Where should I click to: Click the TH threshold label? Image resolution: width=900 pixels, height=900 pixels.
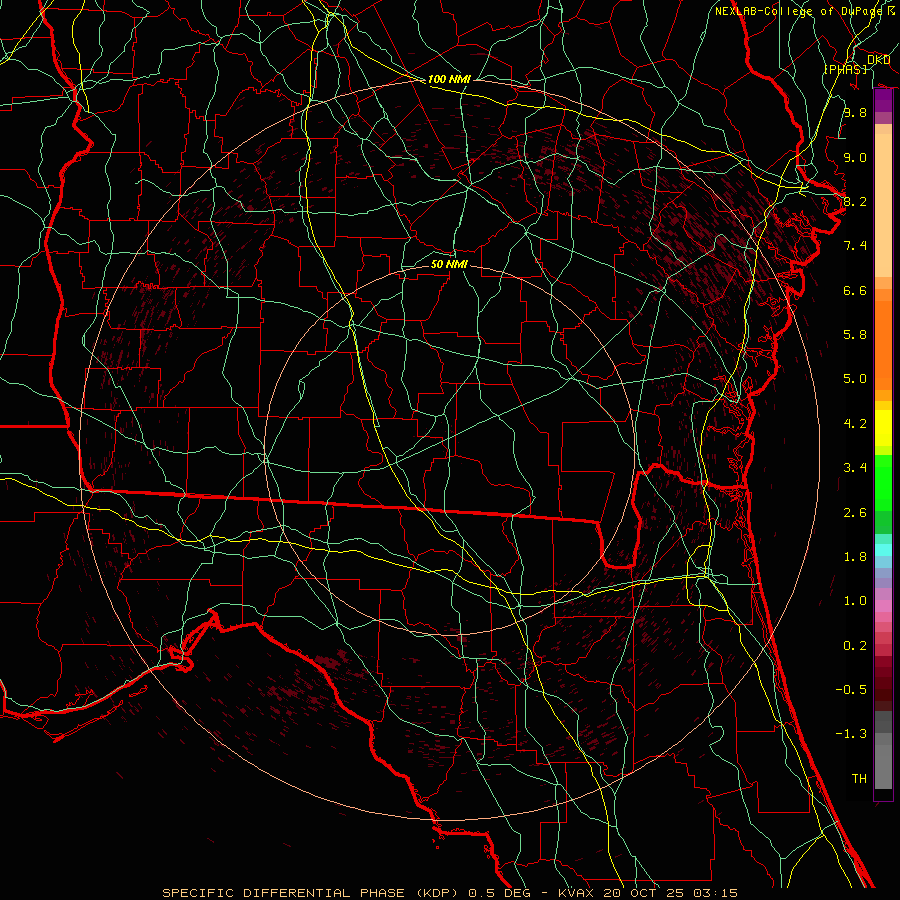(x=859, y=779)
